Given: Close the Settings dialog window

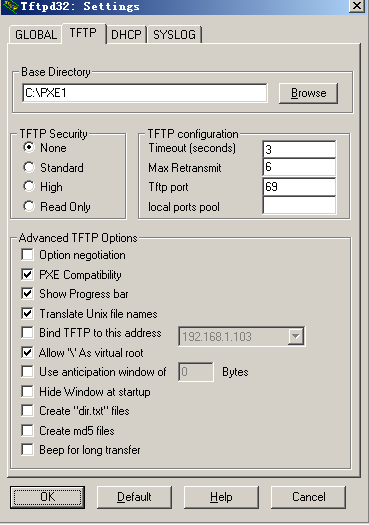Looking at the screenshot, I should pos(357,6).
